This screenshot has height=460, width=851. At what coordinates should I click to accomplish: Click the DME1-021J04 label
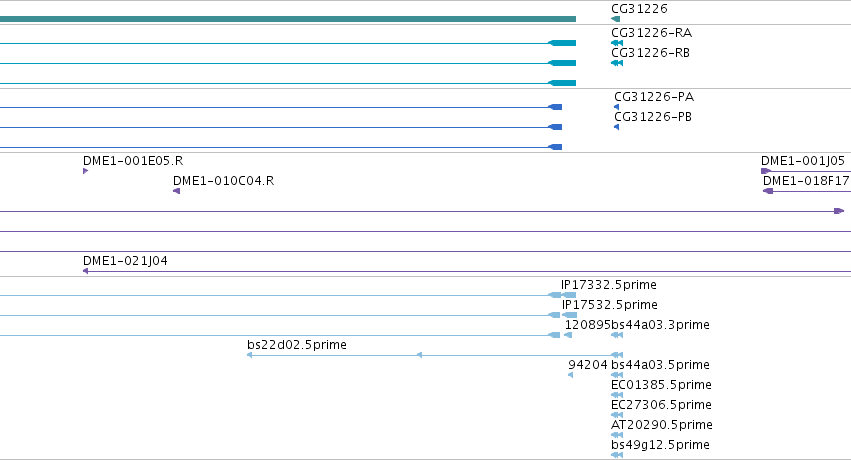[x=125, y=260]
